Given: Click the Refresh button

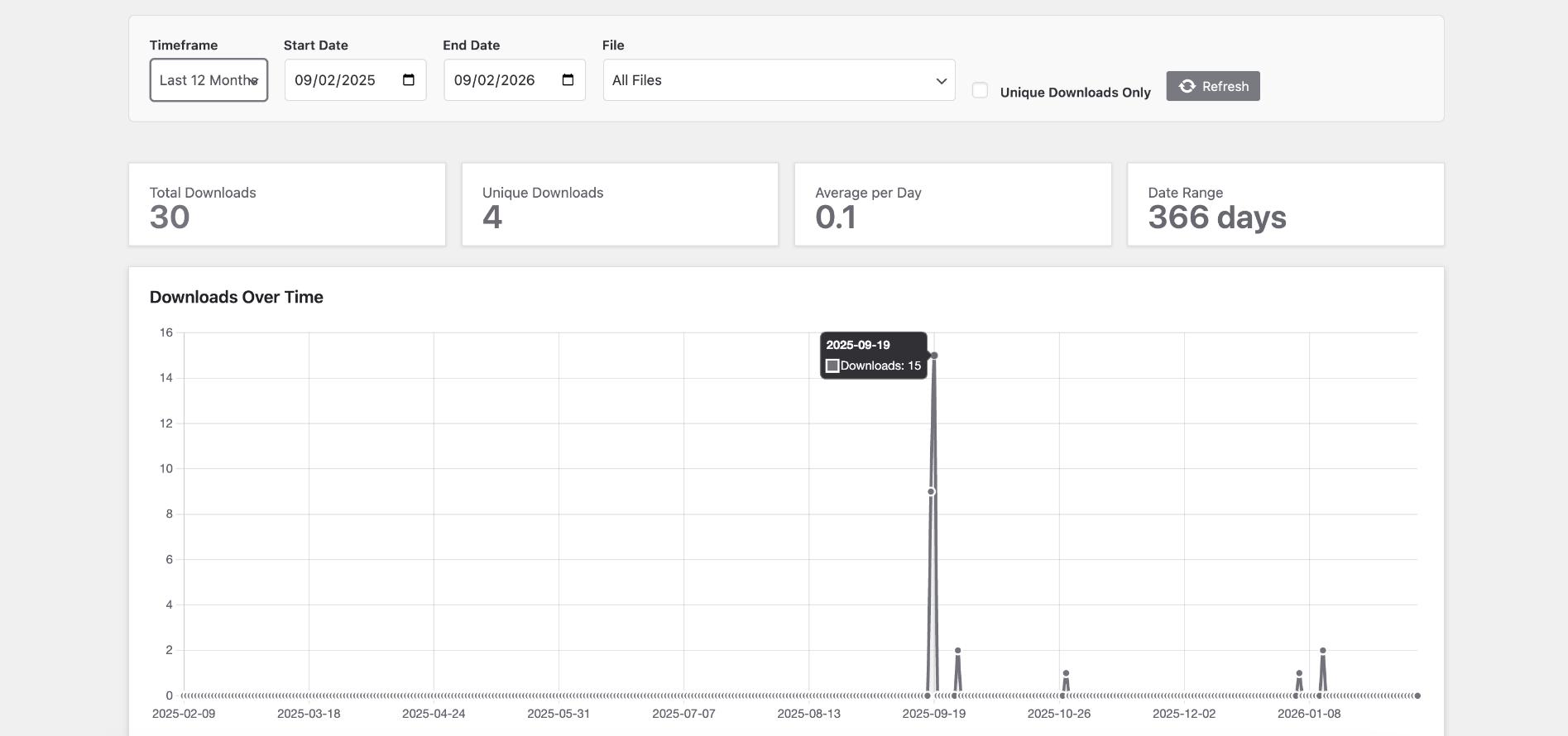Looking at the screenshot, I should 1212,86.
